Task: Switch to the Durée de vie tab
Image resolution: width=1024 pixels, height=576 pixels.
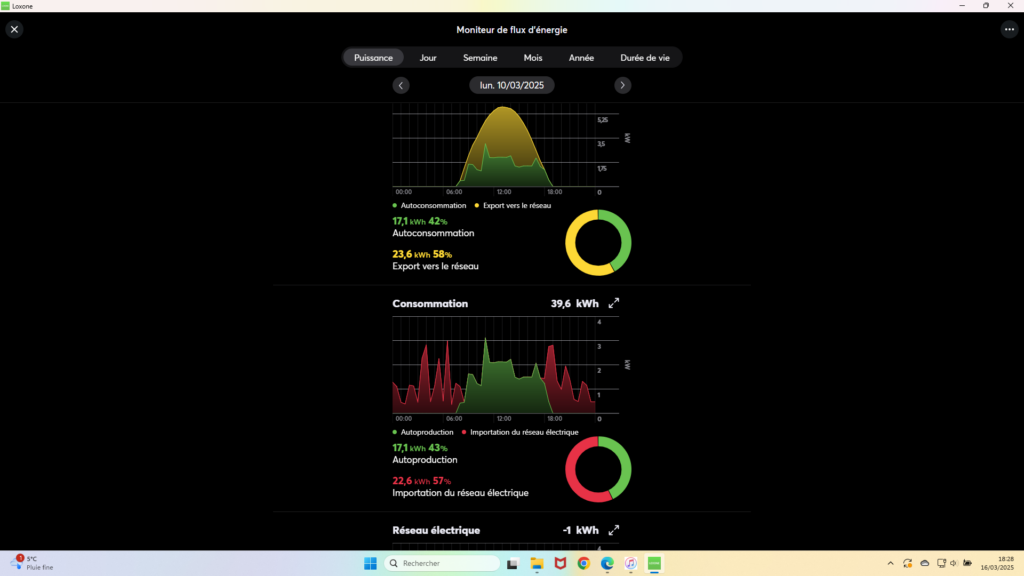Action: tap(645, 58)
